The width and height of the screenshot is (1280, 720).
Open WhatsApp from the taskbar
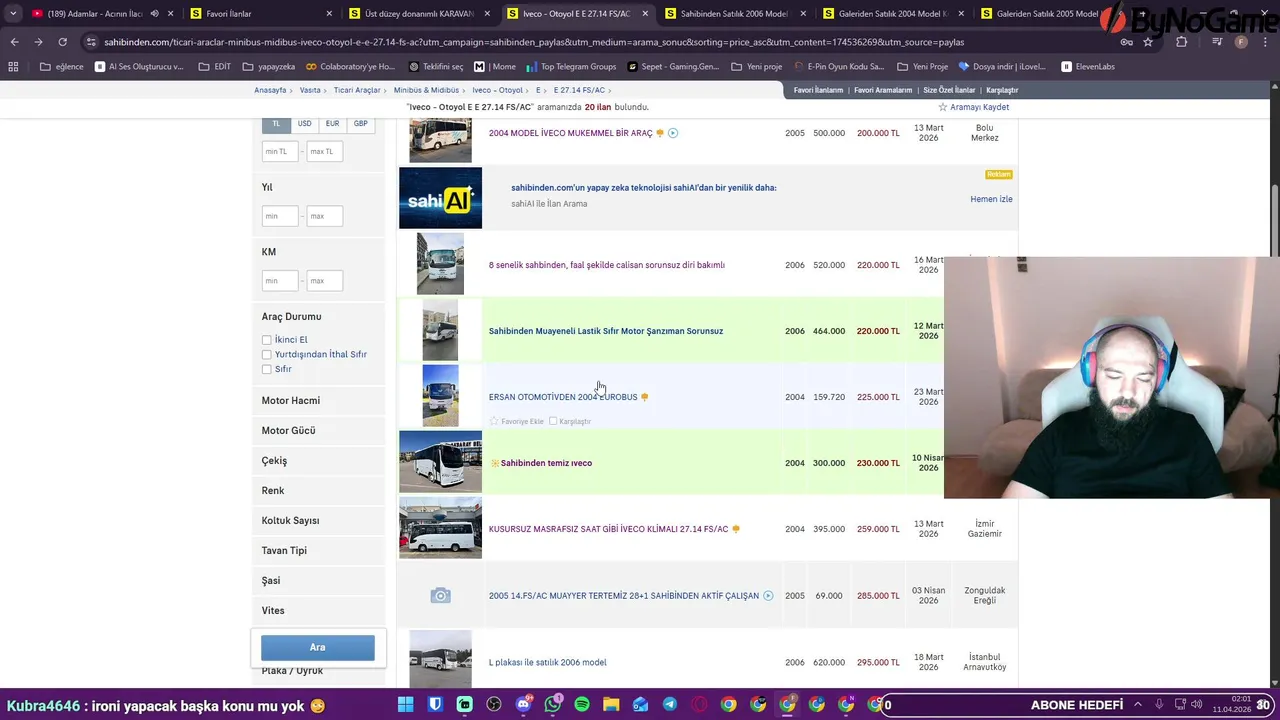click(x=553, y=705)
